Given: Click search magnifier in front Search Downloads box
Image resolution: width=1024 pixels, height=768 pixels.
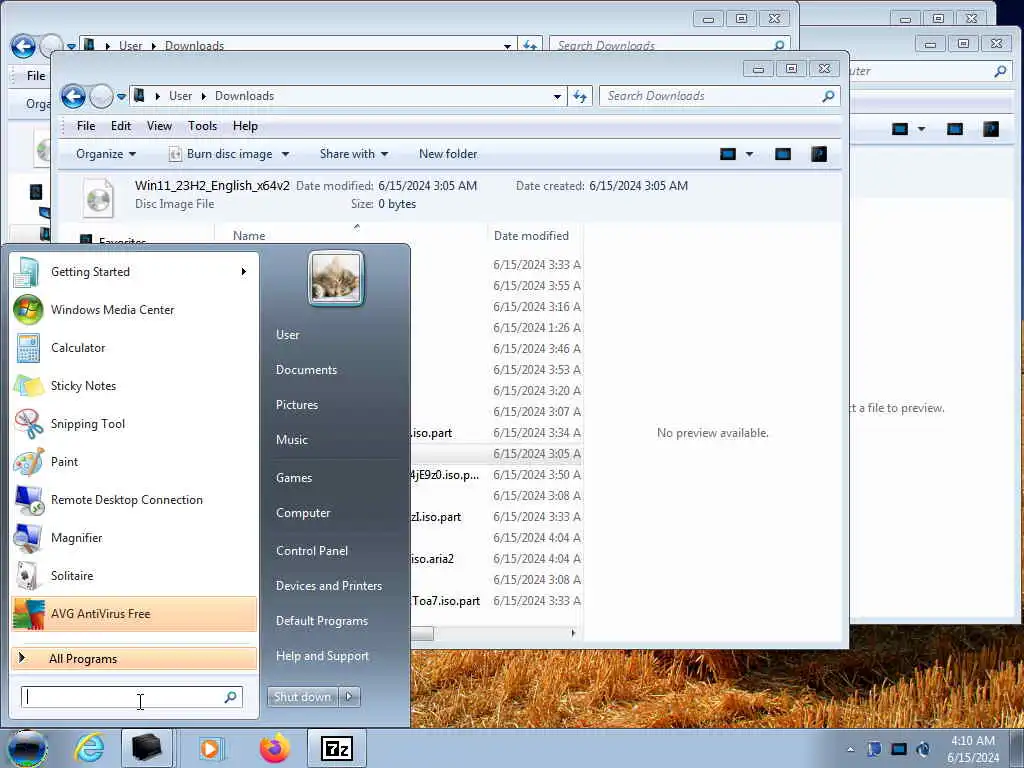Looking at the screenshot, I should [828, 96].
